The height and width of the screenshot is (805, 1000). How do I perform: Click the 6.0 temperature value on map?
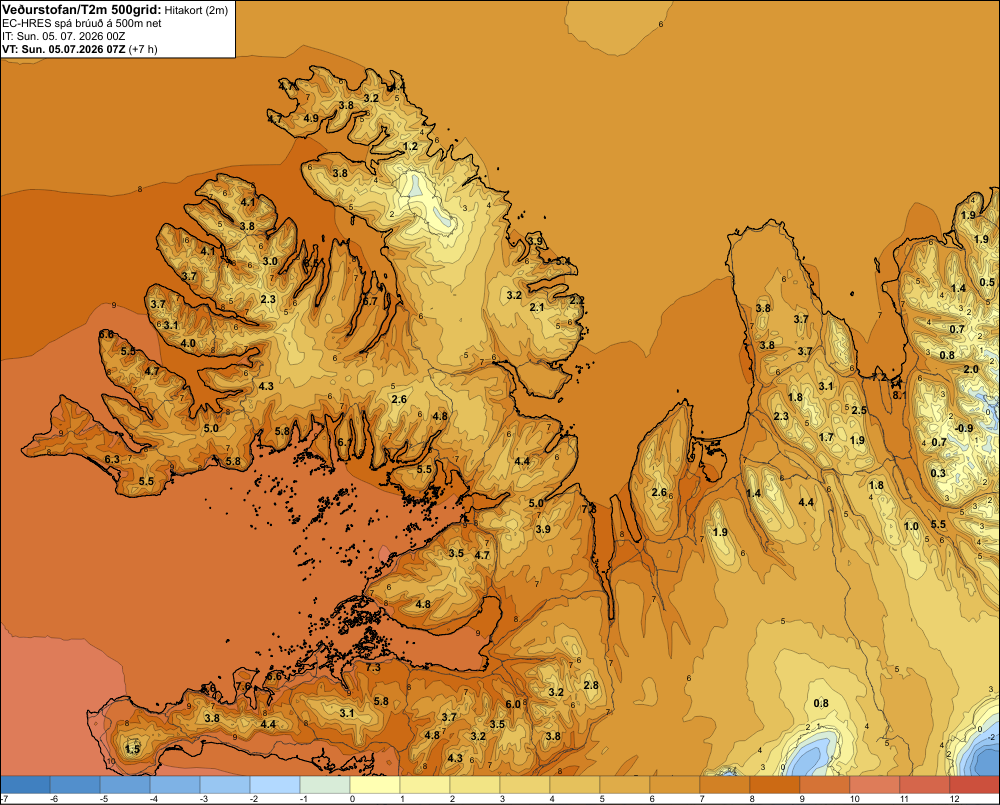coord(513,704)
